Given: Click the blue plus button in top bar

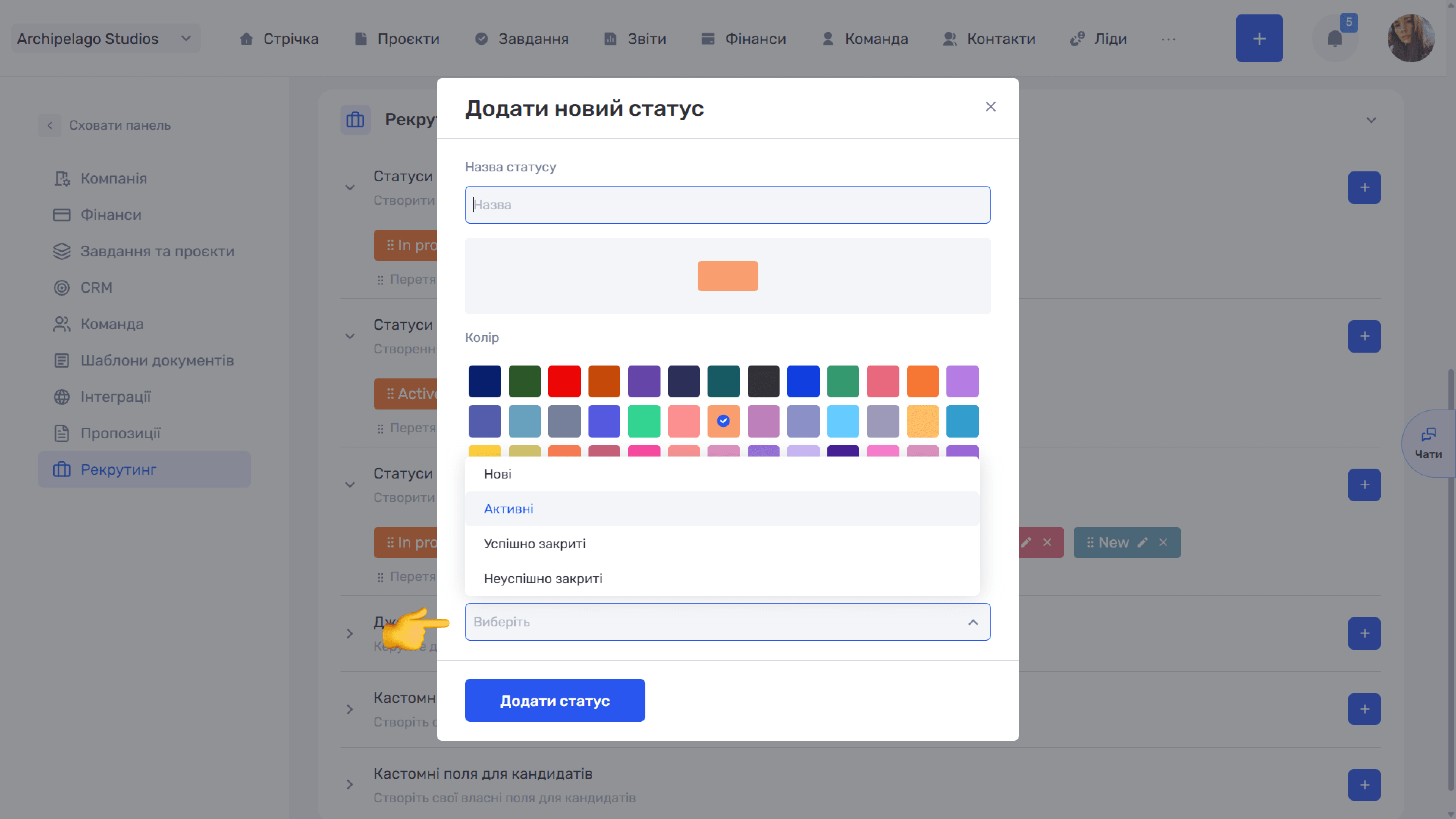Looking at the screenshot, I should pos(1259,38).
